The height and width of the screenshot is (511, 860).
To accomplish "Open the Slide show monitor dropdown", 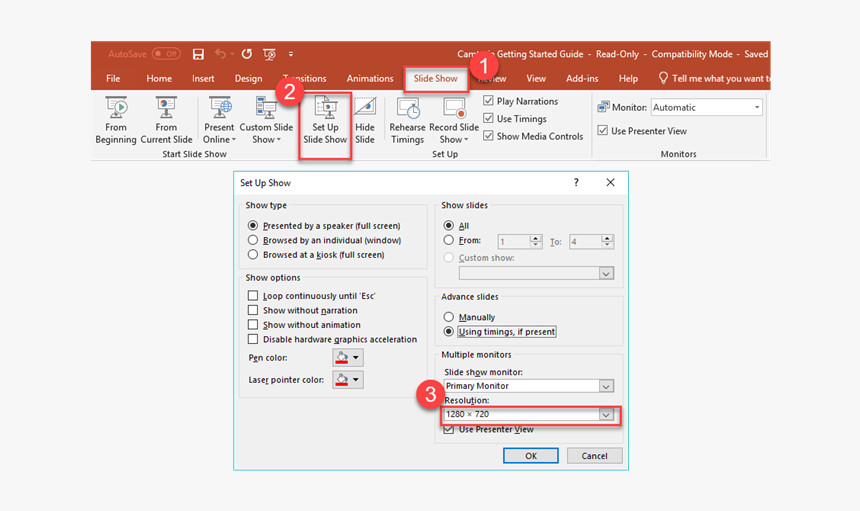I will click(x=605, y=386).
